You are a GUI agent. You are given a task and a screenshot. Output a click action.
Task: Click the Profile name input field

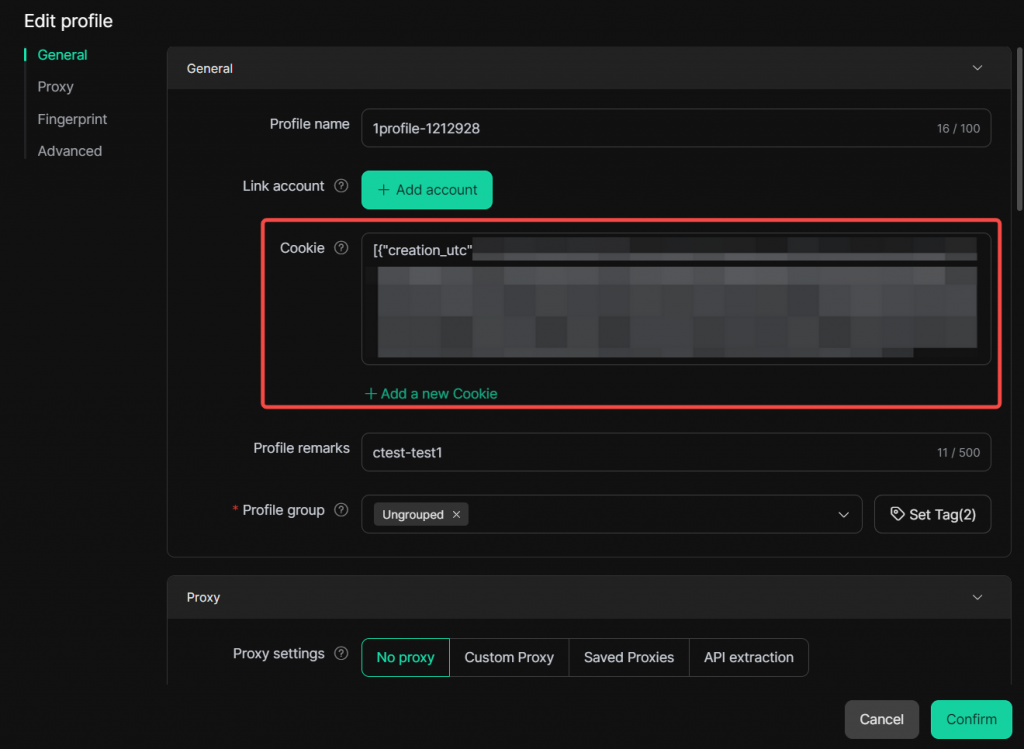pos(640,128)
